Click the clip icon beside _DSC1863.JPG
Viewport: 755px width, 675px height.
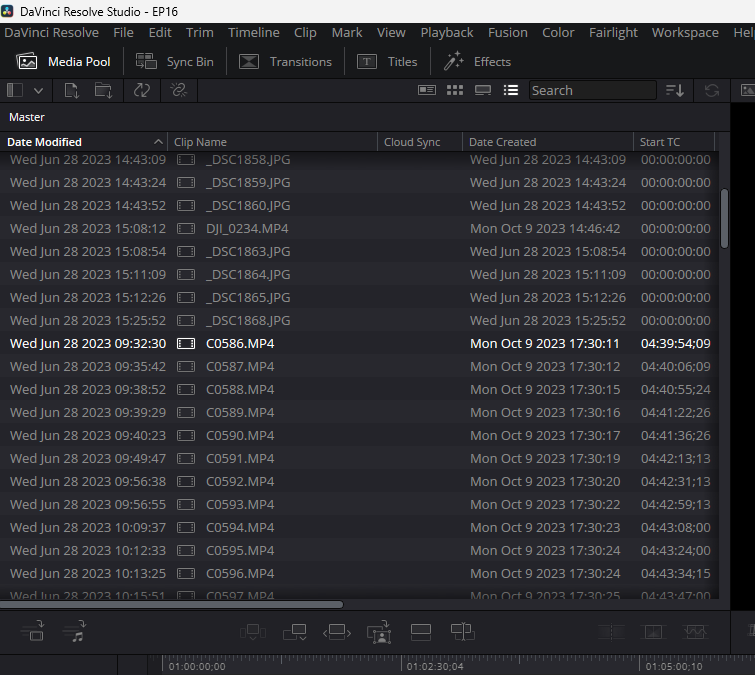coord(186,251)
